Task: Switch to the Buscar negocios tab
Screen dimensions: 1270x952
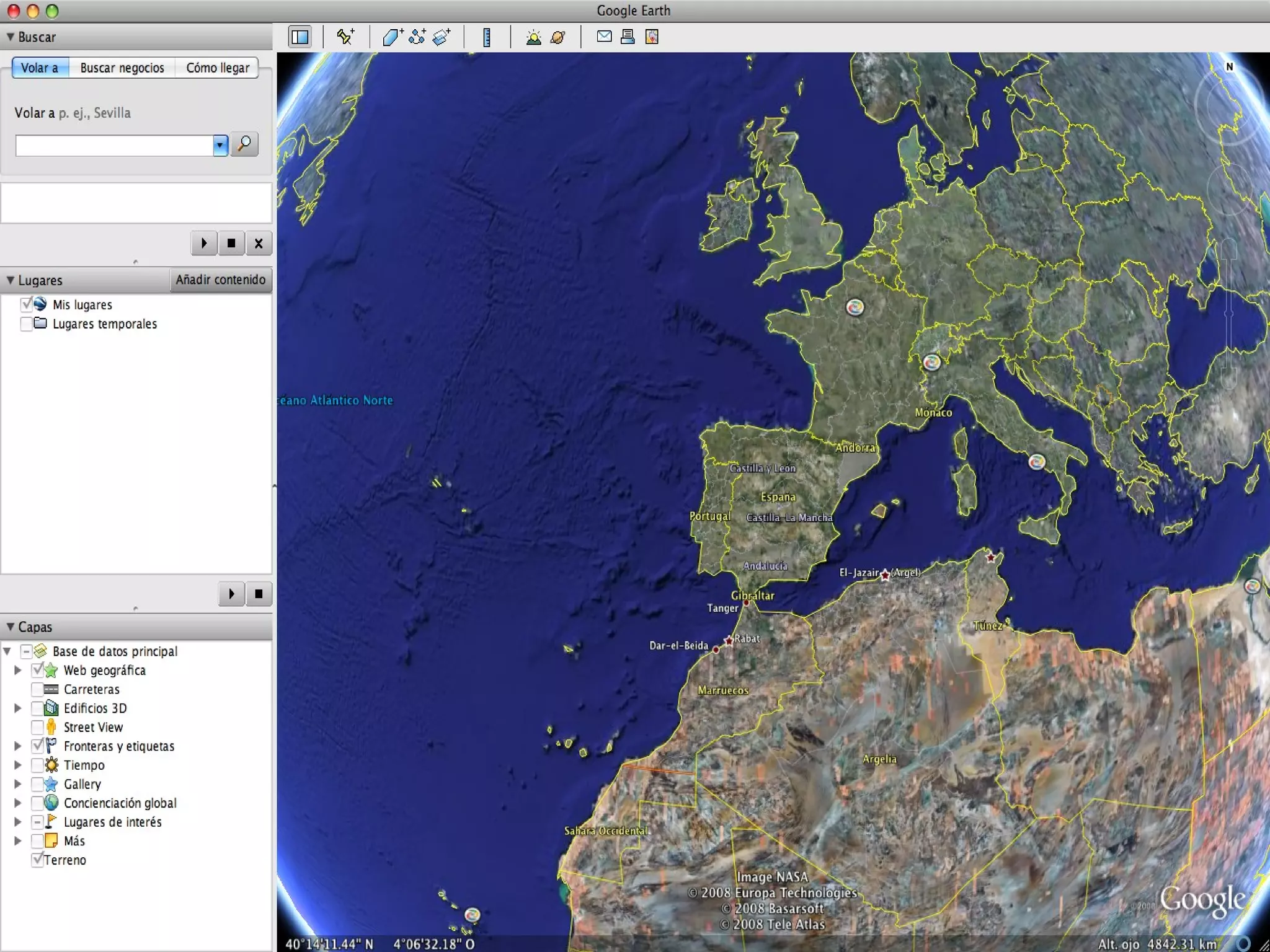Action: click(x=122, y=68)
